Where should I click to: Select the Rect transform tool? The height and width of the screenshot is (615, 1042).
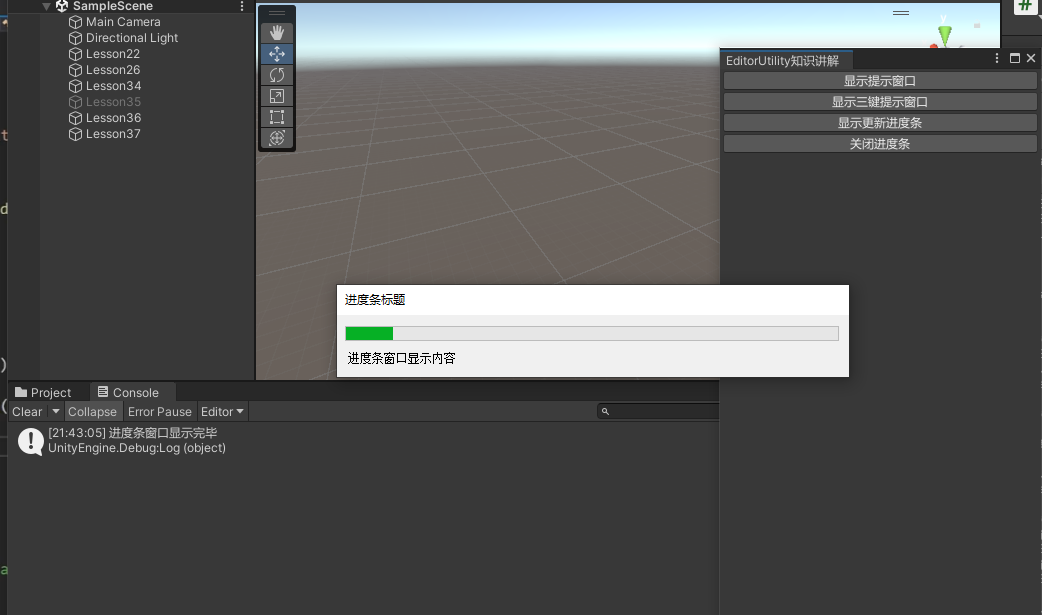(277, 117)
